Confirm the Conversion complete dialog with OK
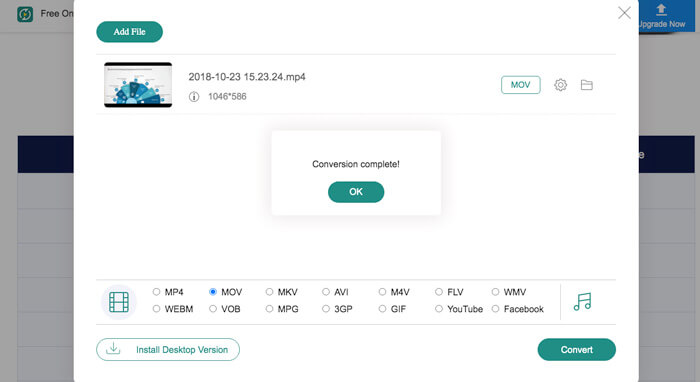The width and height of the screenshot is (700, 382). 356,192
